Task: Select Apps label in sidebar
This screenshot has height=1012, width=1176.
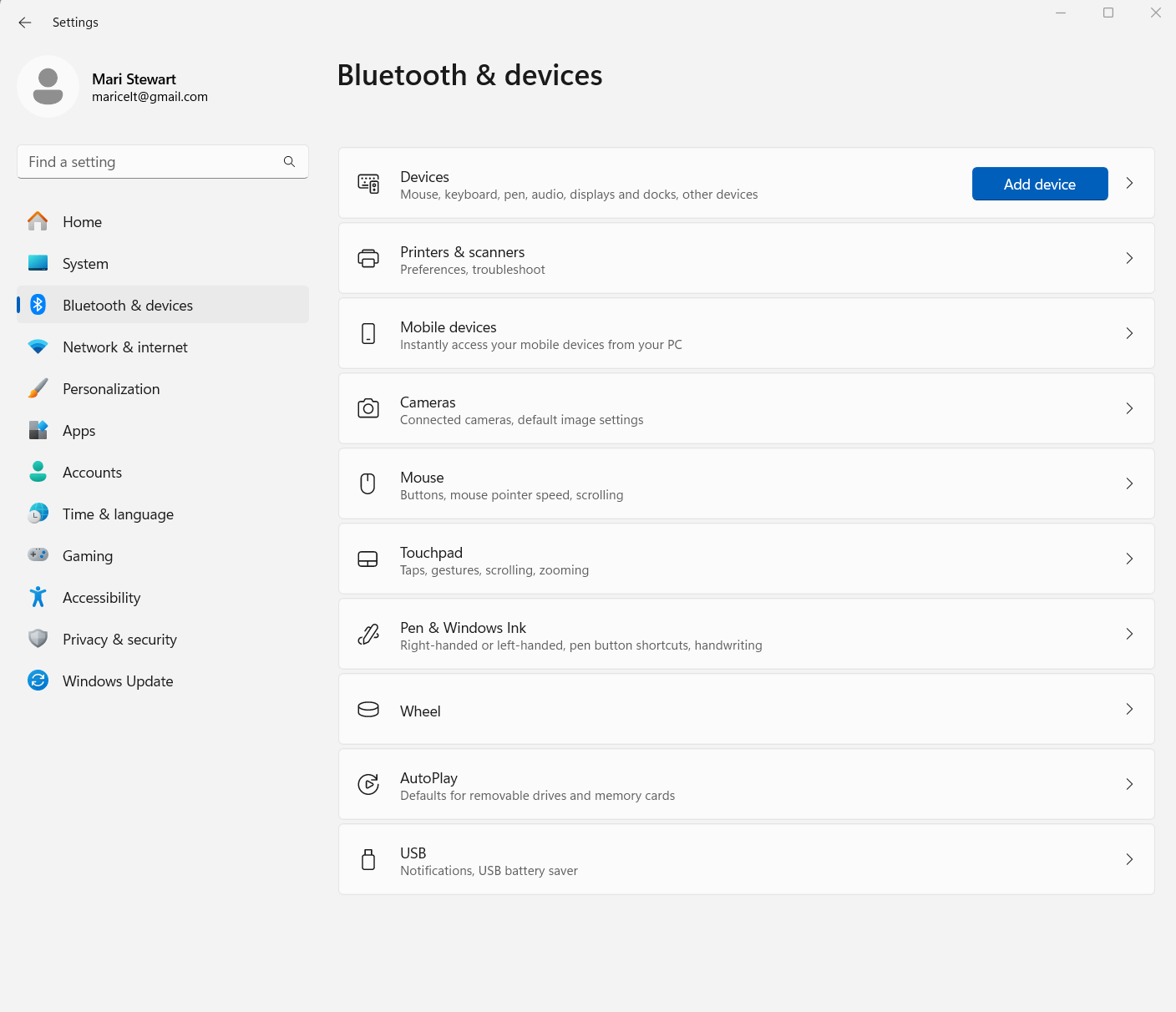Action: pyautogui.click(x=79, y=431)
